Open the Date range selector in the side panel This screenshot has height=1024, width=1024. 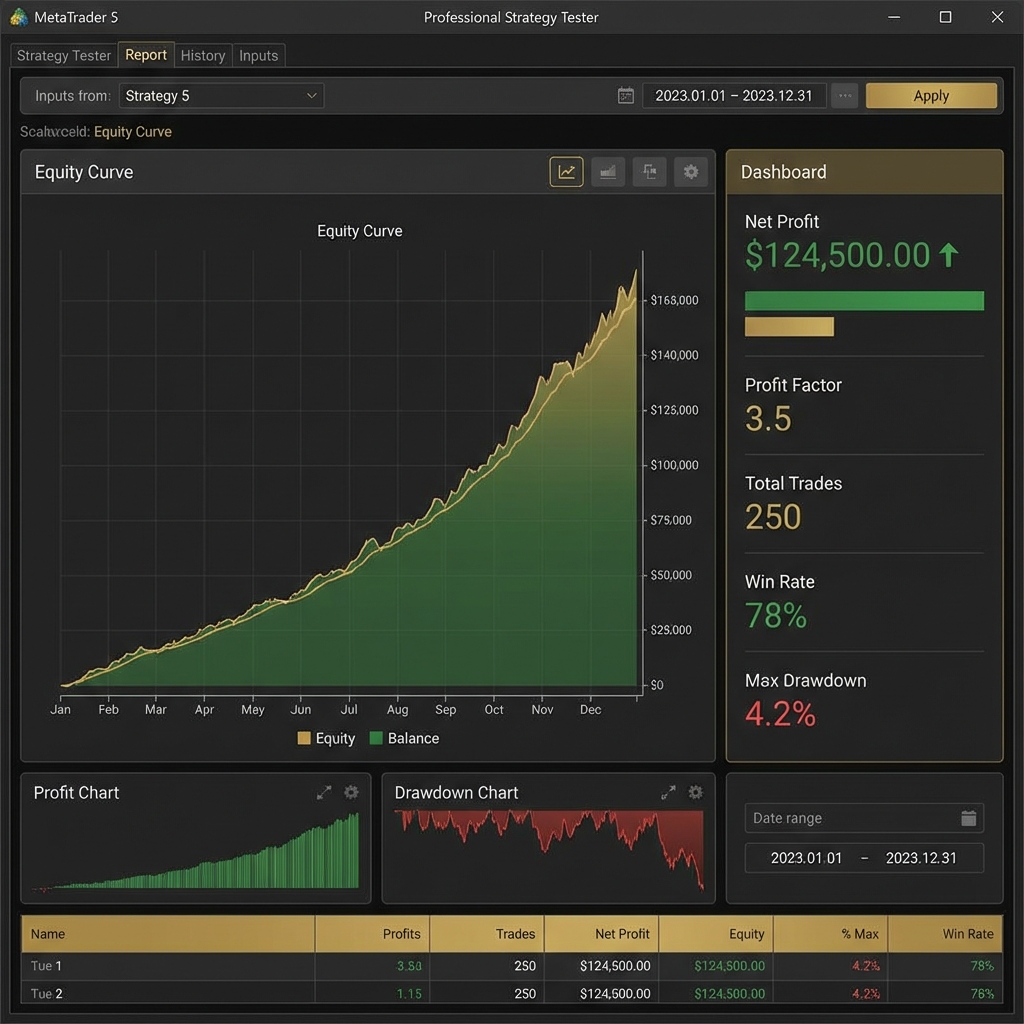click(x=863, y=818)
